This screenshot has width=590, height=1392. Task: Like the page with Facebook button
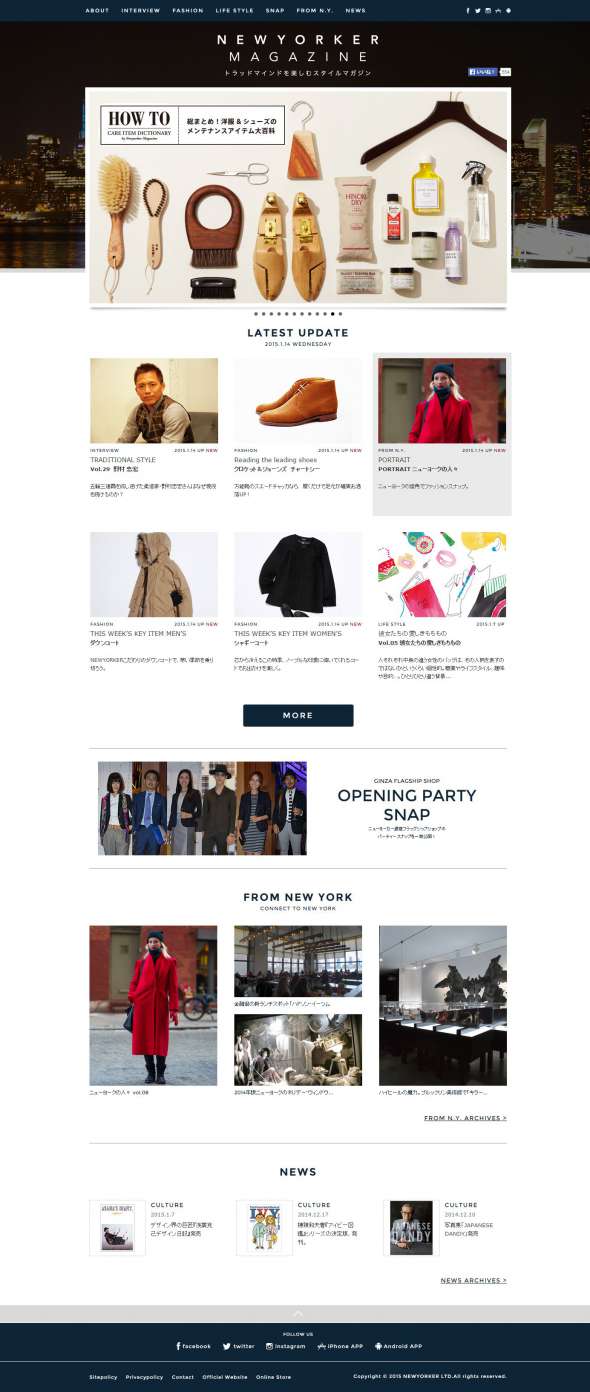(x=483, y=72)
